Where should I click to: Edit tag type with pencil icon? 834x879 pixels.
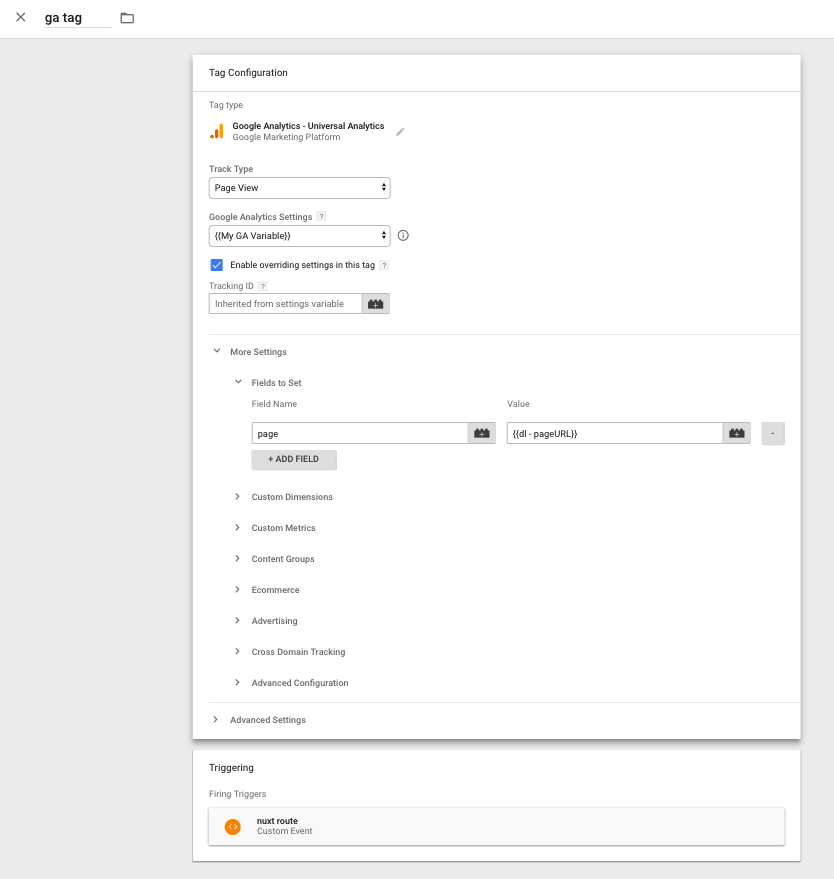pos(400,131)
